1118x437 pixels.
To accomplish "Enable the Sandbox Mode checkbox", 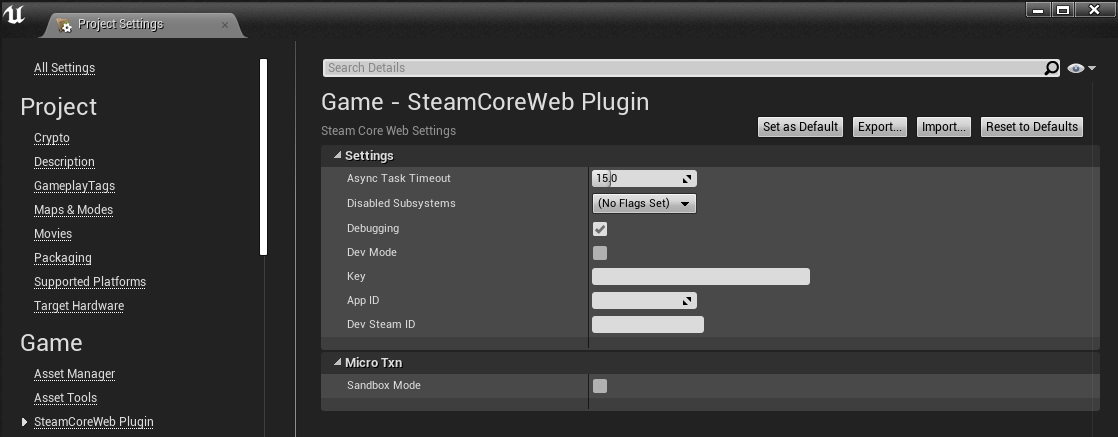I will click(600, 386).
